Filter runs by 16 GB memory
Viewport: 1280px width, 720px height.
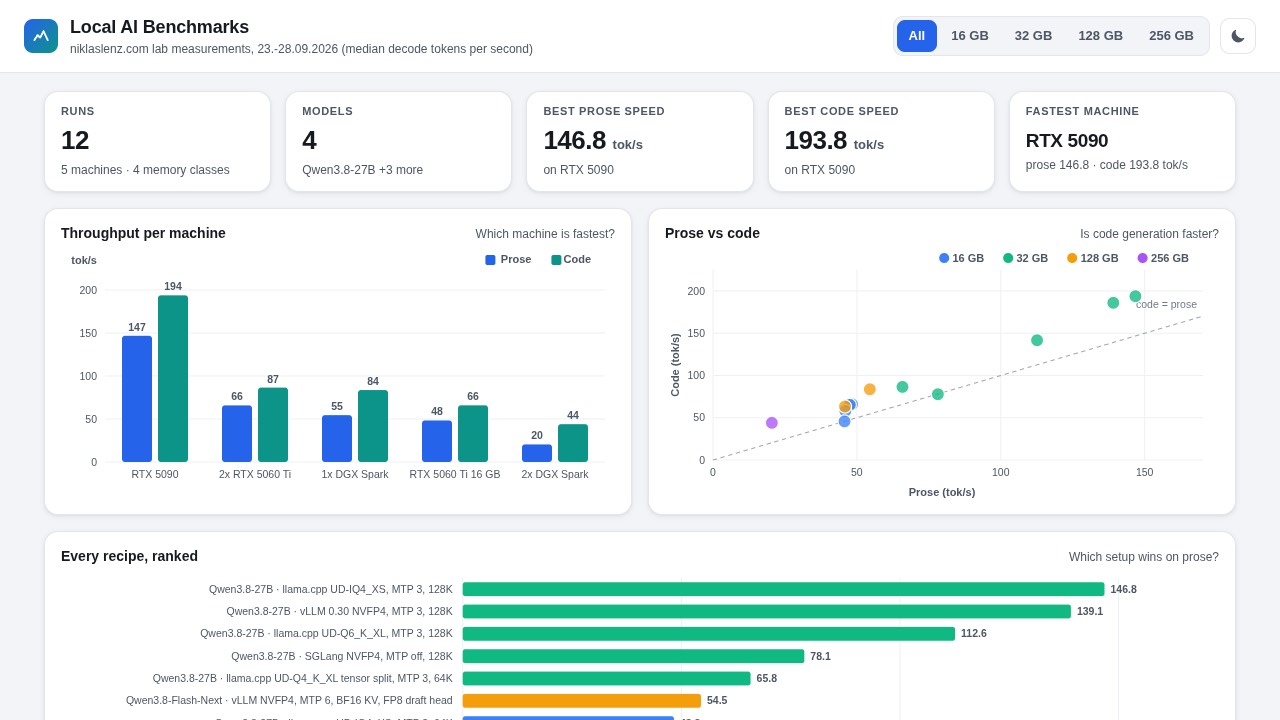970,36
